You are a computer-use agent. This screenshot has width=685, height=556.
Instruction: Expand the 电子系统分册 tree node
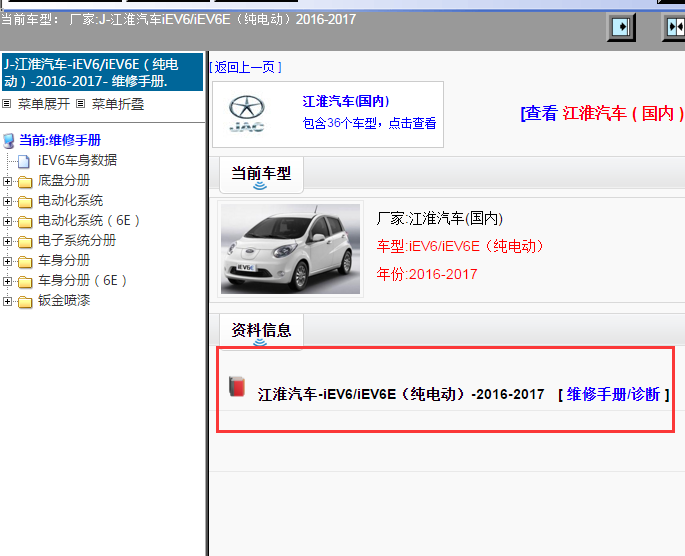tap(7, 241)
